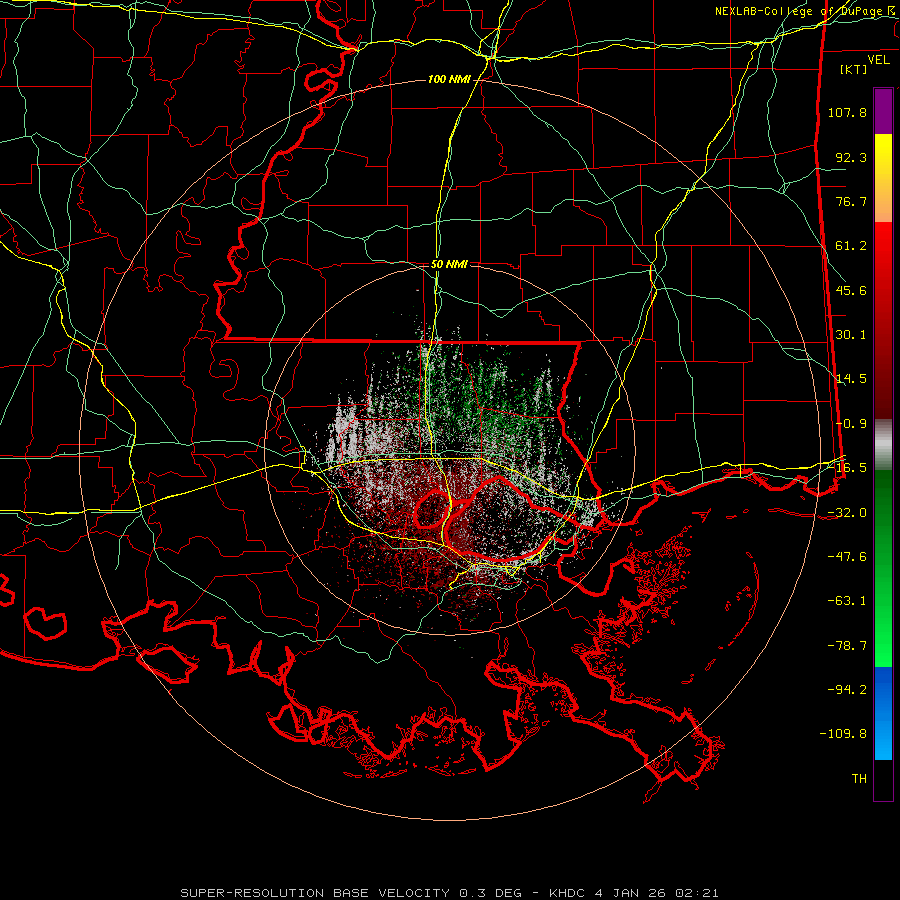Click the -47.6 legend value
900x900 pixels.
[847, 557]
